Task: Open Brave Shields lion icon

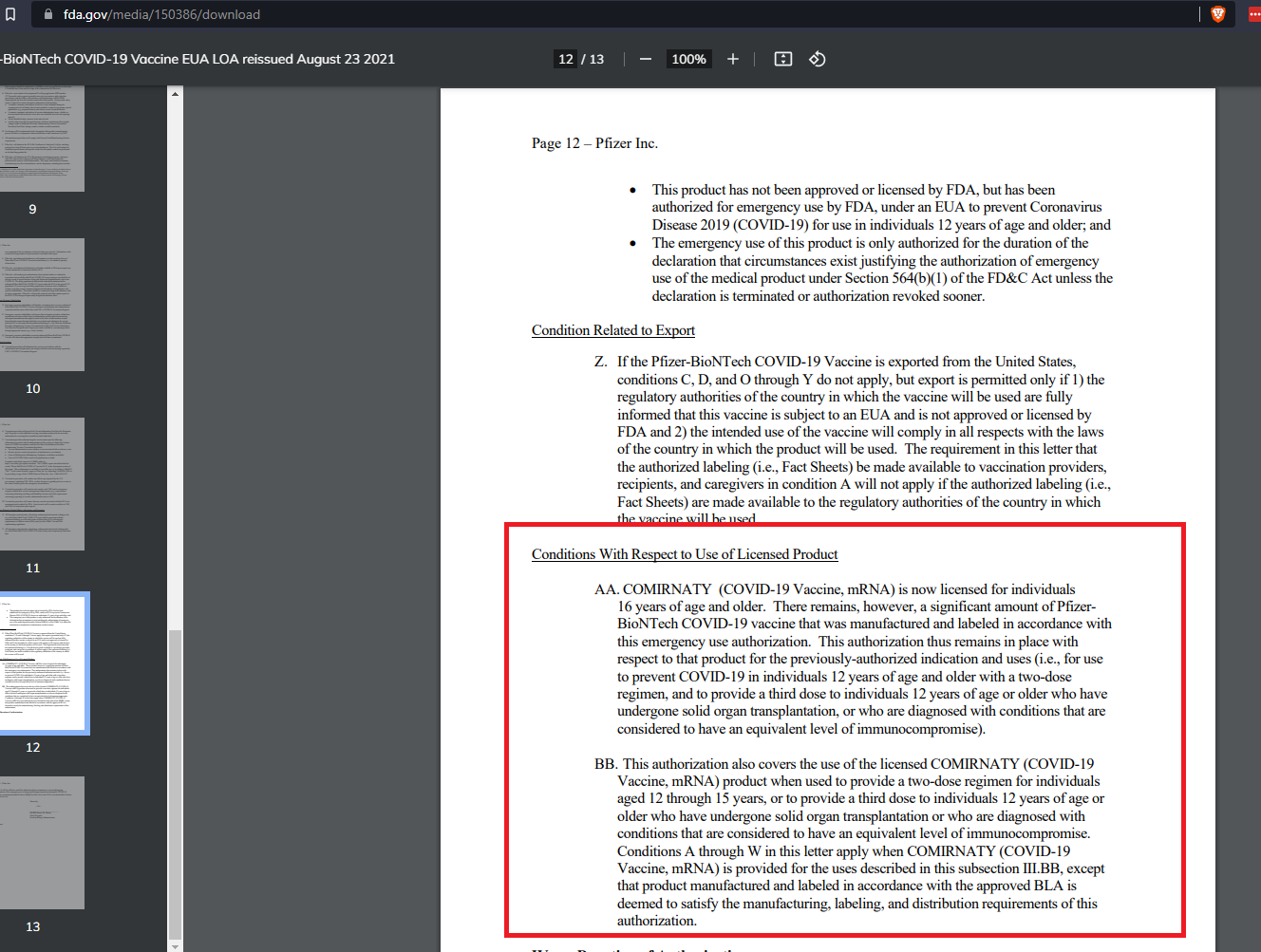Action: [1218, 14]
